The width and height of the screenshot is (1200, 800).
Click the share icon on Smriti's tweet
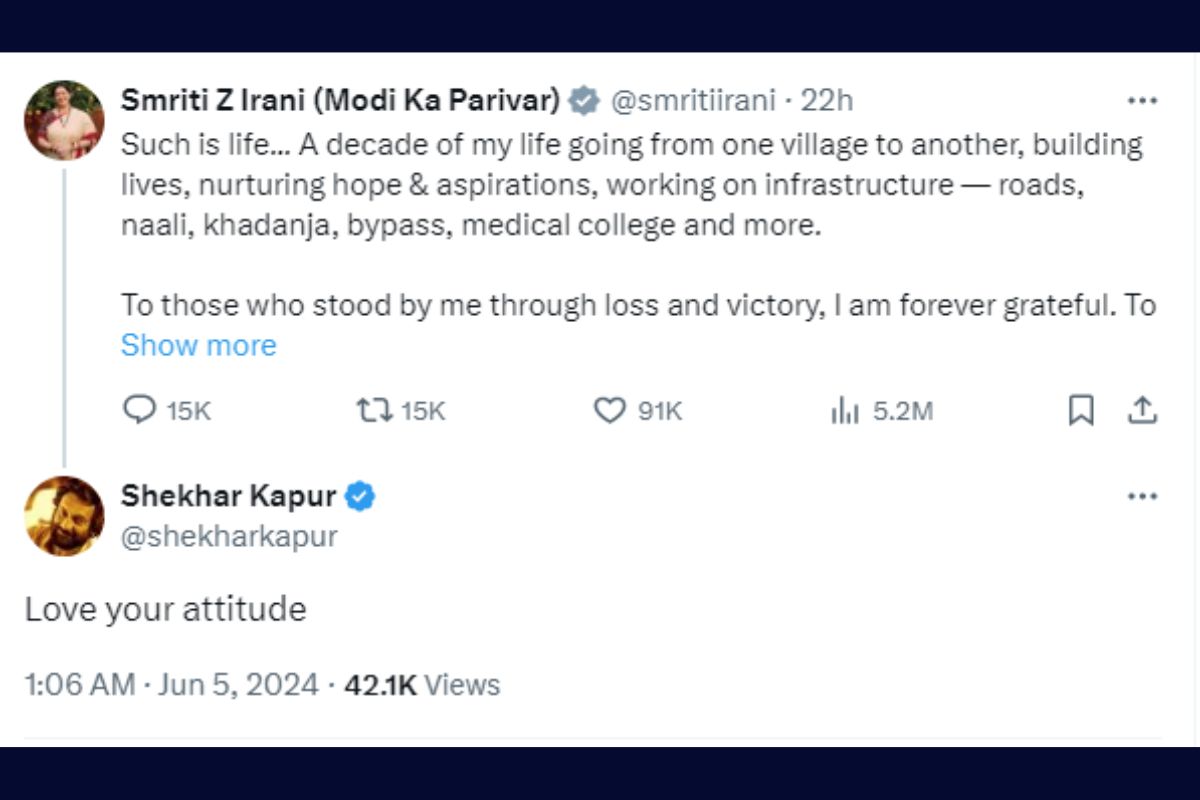coord(1142,410)
